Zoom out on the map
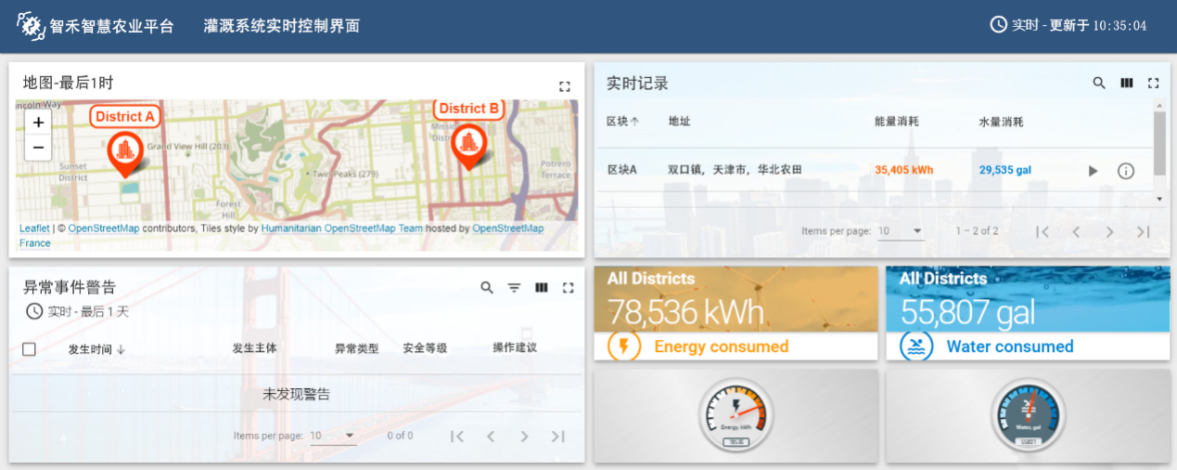Viewport: 1177px width, 470px height. pos(38,148)
